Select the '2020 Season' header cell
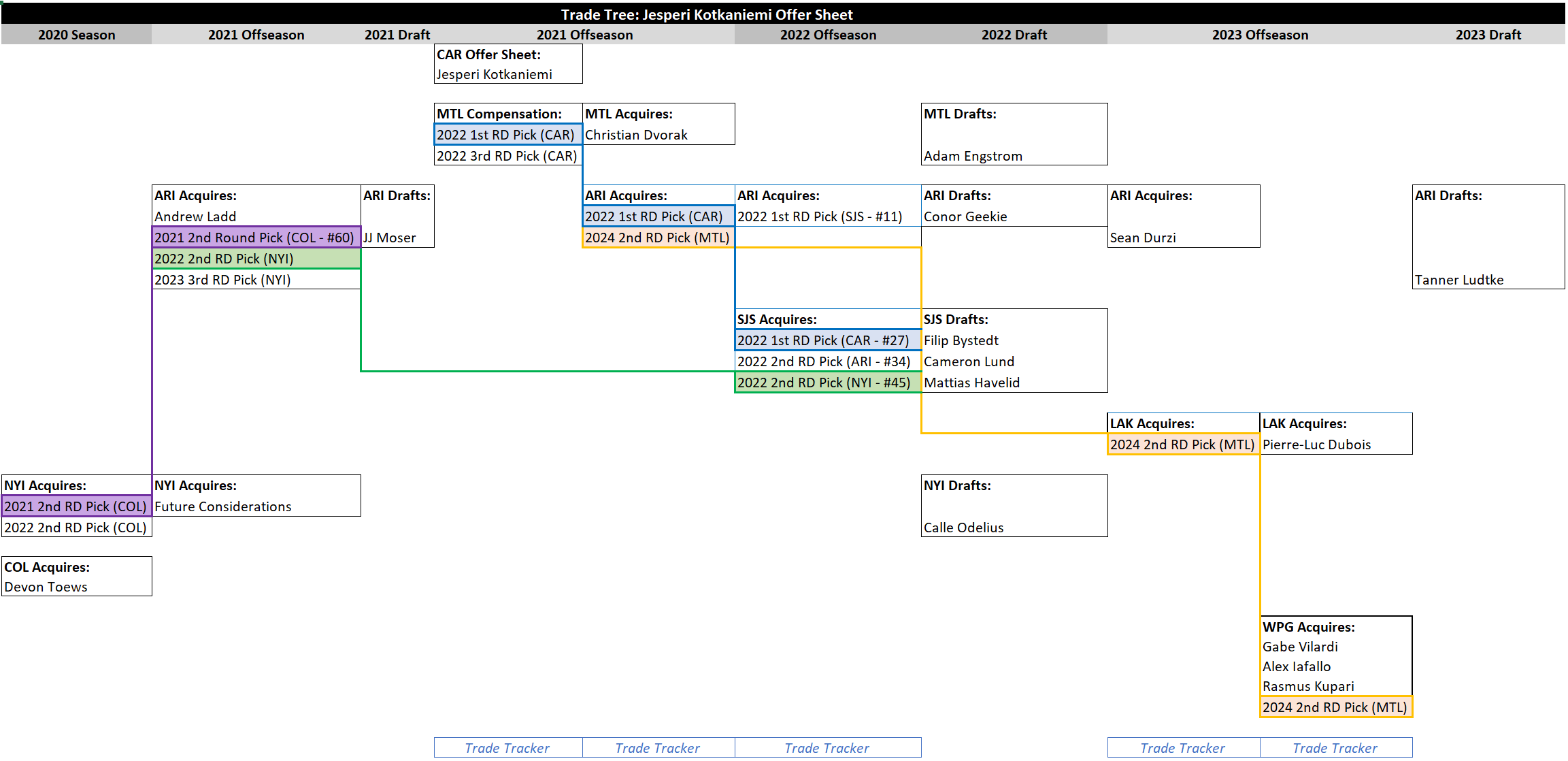This screenshot has height=761, width=1568. 76,35
